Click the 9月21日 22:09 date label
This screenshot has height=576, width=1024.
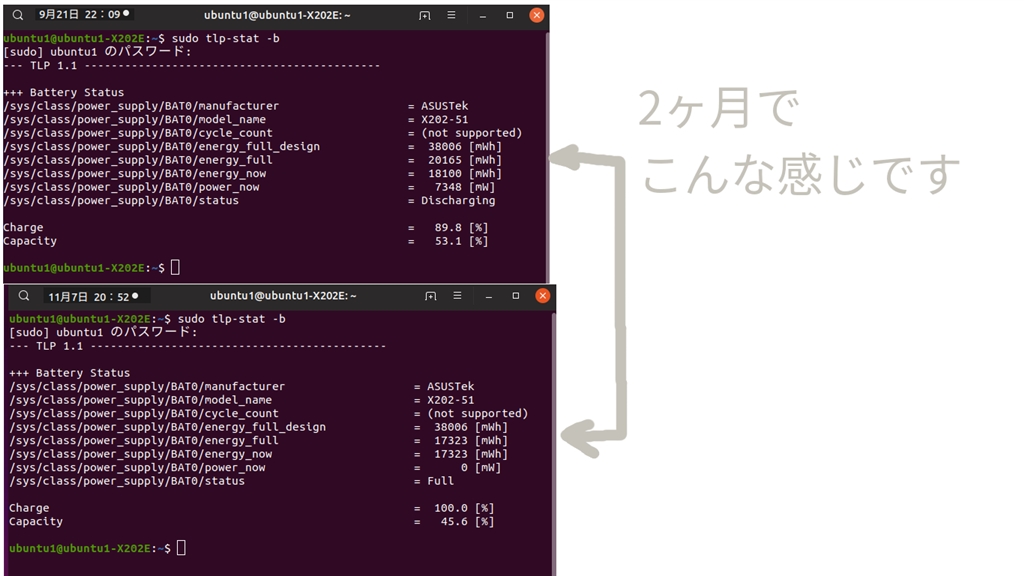click(x=79, y=14)
